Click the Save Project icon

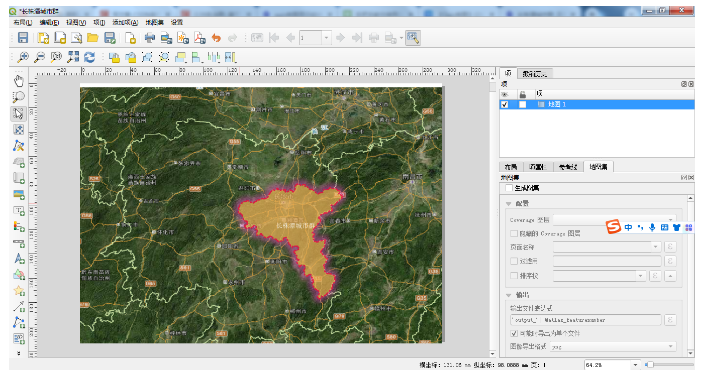click(23, 38)
